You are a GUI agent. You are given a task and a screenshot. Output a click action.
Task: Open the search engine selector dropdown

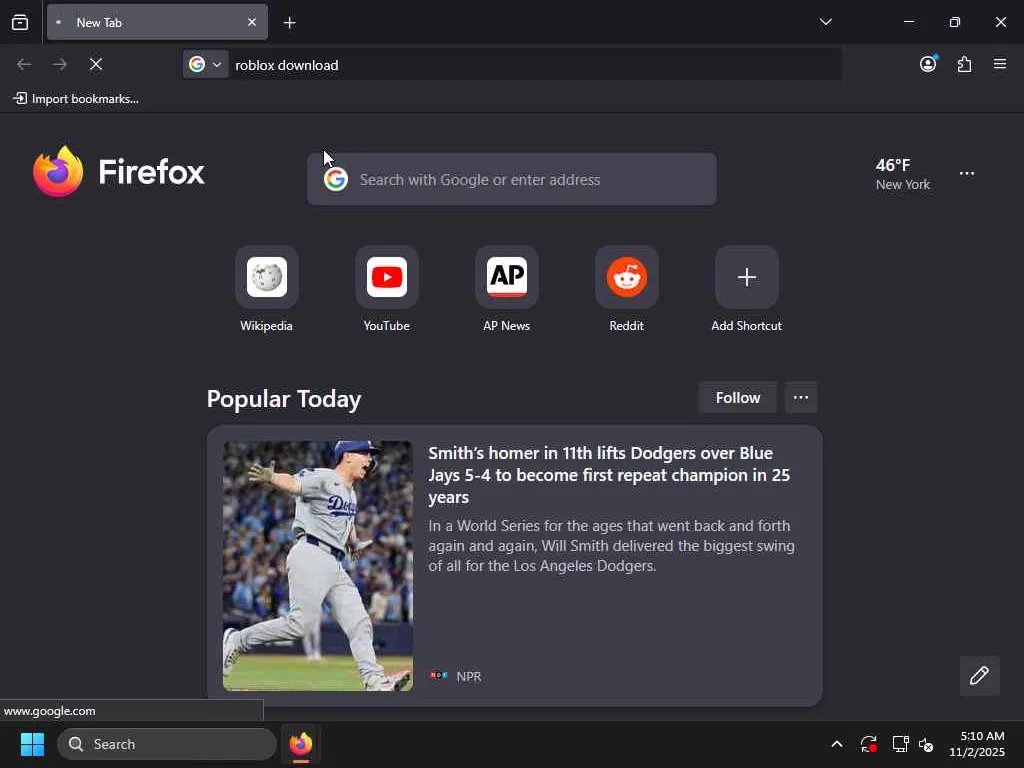click(205, 64)
